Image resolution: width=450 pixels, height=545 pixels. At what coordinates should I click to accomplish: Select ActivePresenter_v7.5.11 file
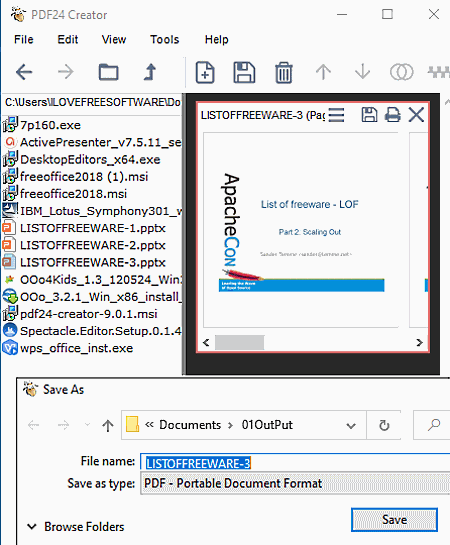click(x=92, y=142)
